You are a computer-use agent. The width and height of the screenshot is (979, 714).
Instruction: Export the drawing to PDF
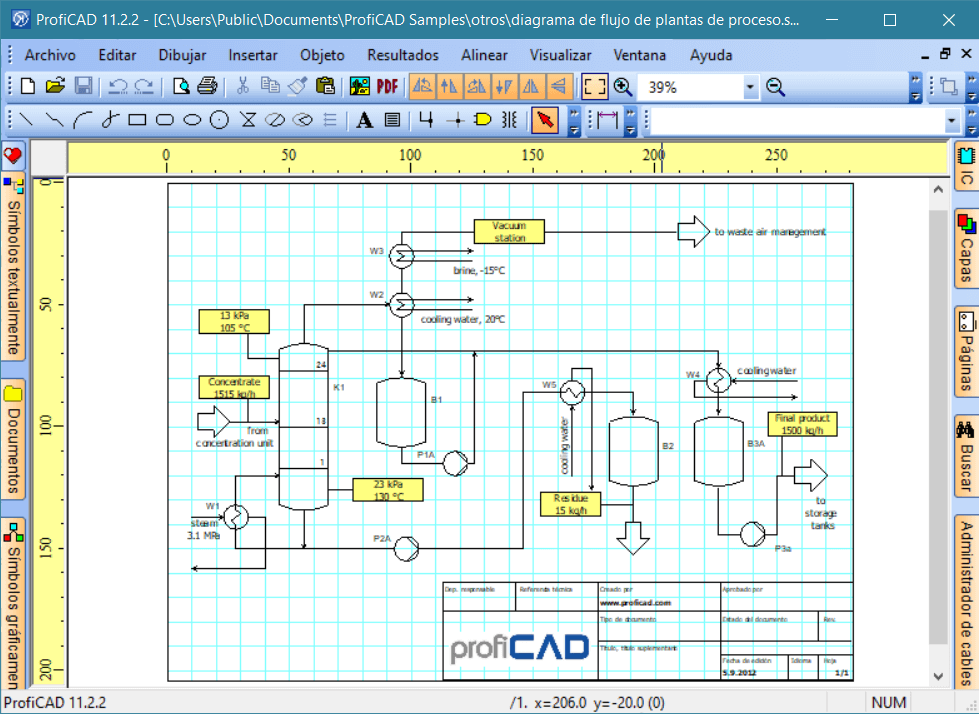387,86
